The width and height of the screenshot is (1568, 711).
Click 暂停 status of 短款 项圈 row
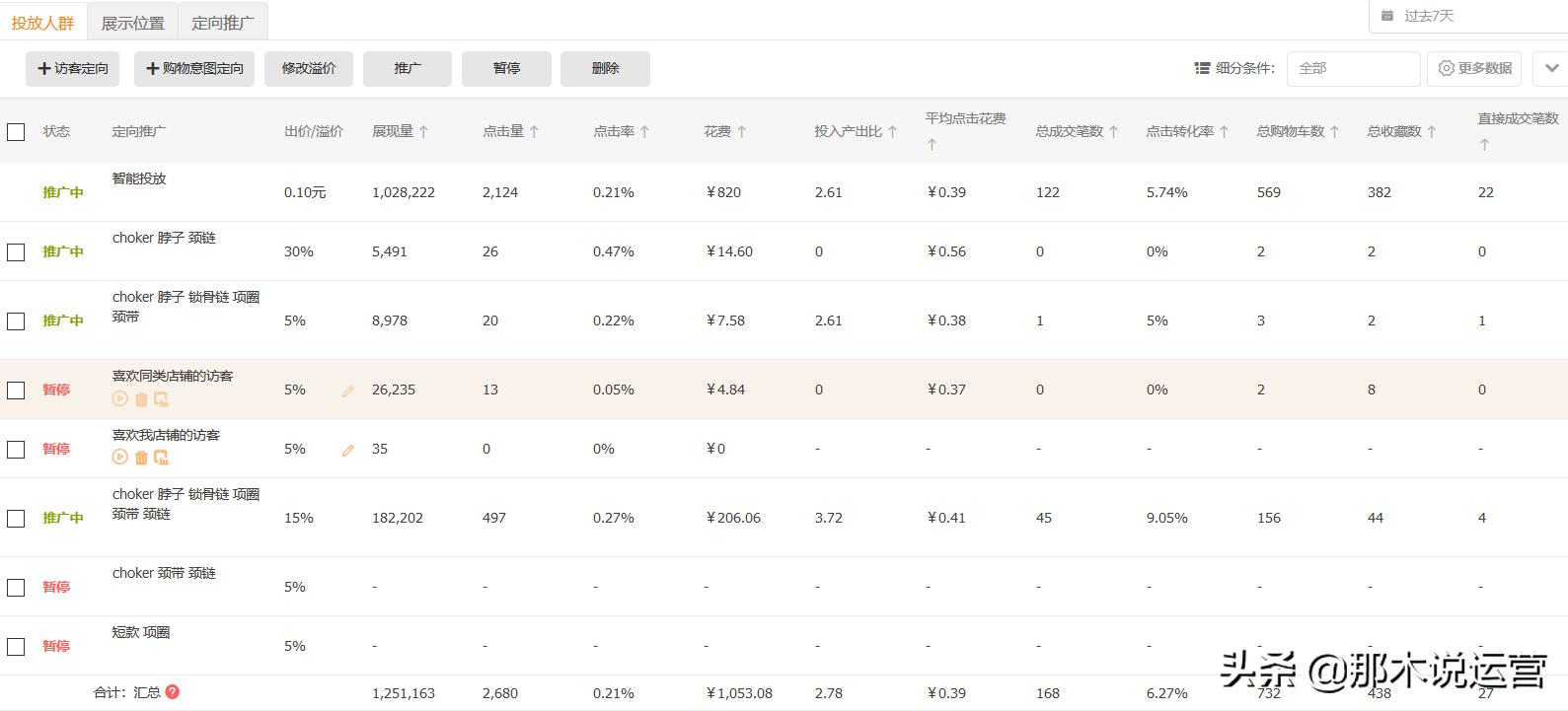click(x=56, y=646)
